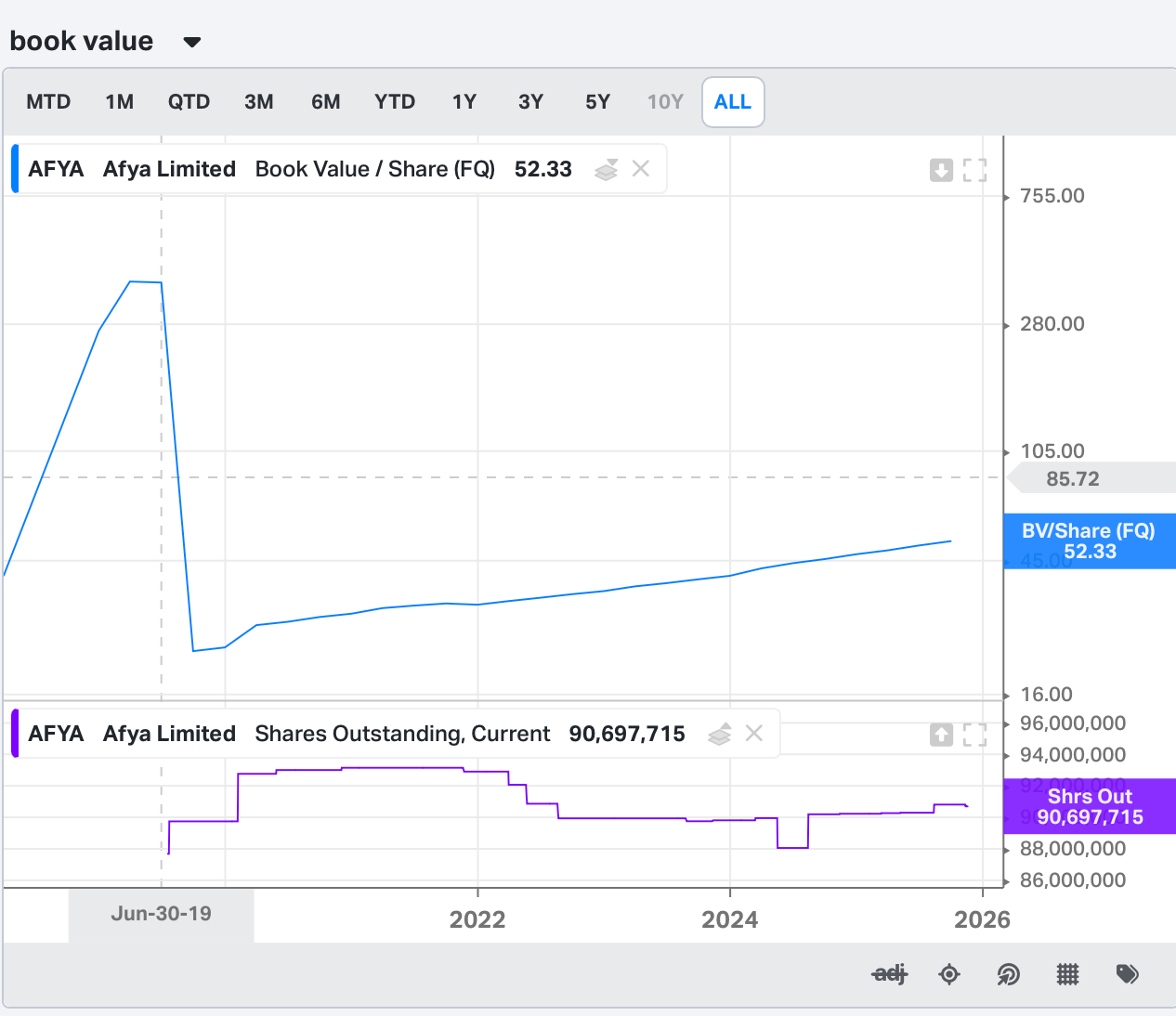Toggle the adj adjustment icon
The width and height of the screenshot is (1176, 1016).
point(890,974)
